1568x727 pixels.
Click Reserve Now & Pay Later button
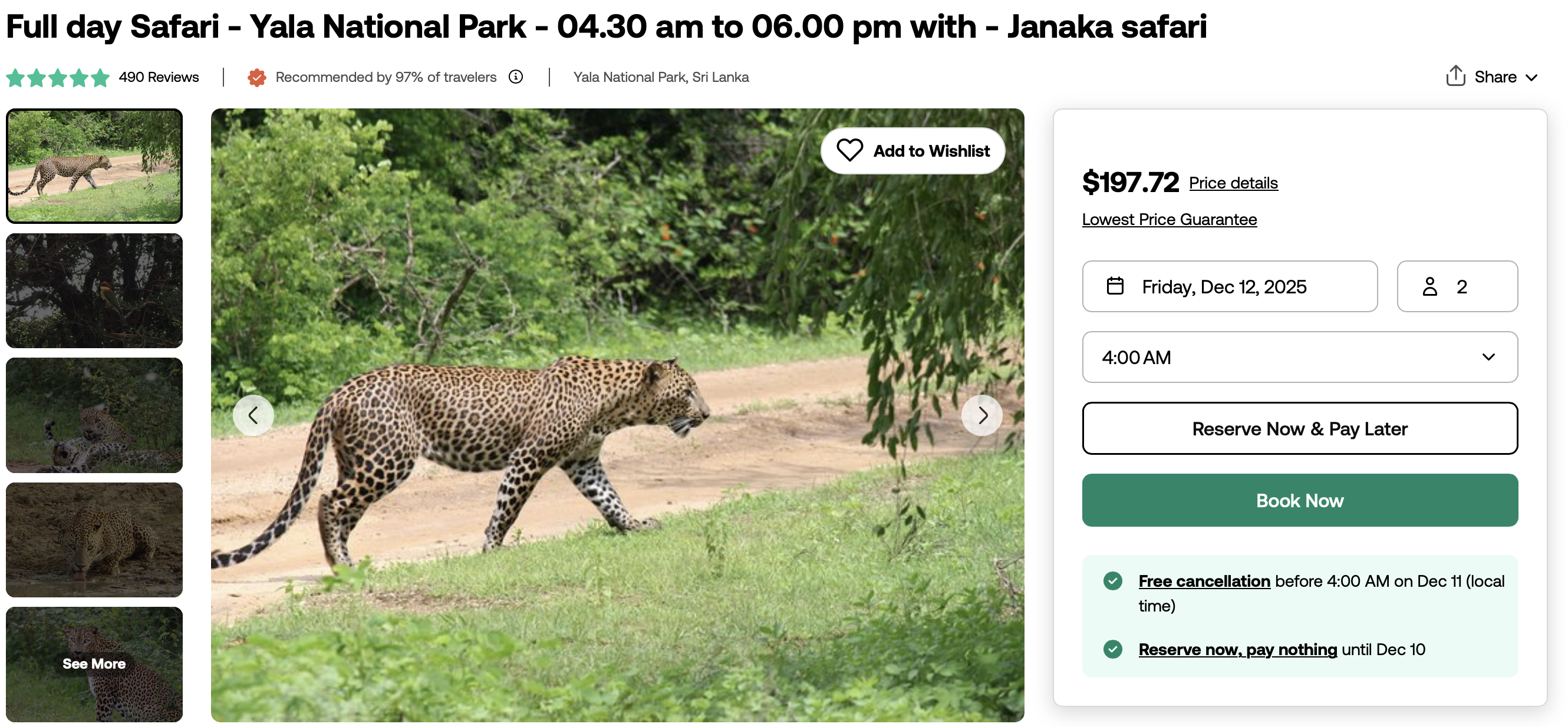[x=1300, y=428]
